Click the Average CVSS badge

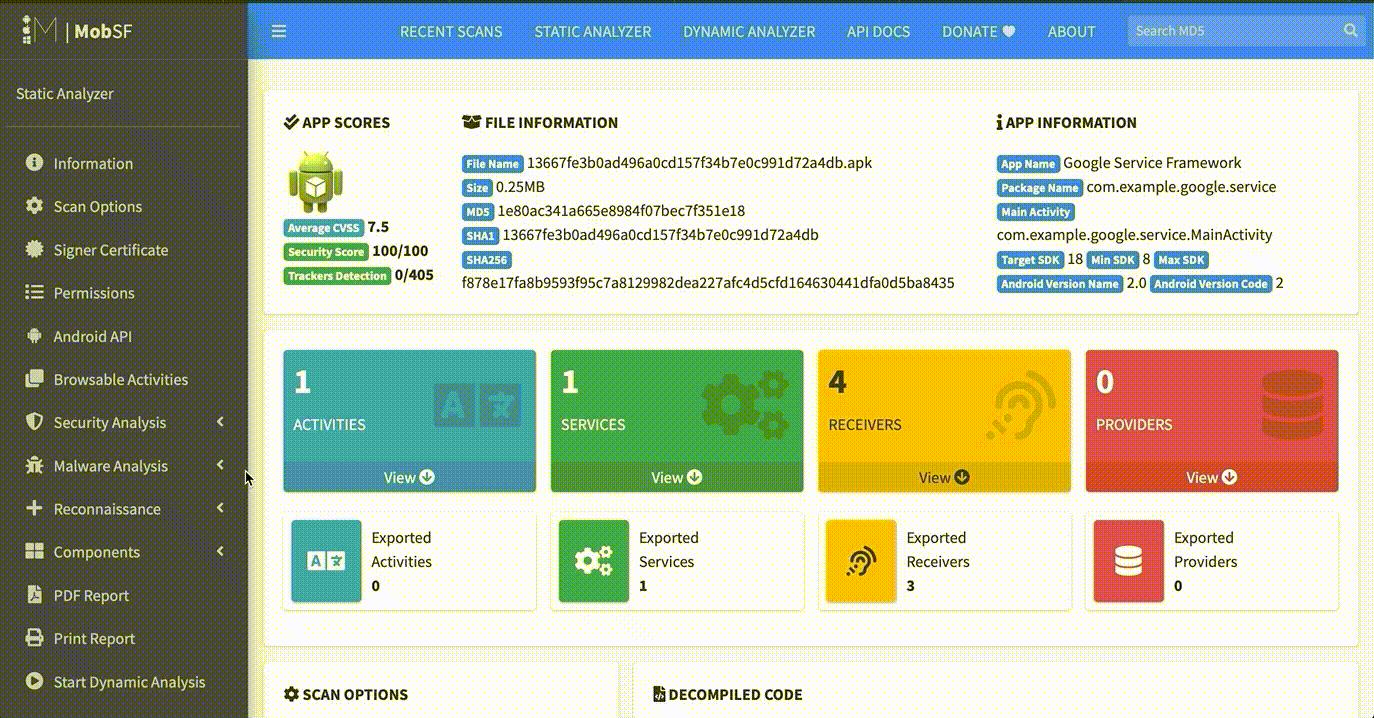coord(324,228)
